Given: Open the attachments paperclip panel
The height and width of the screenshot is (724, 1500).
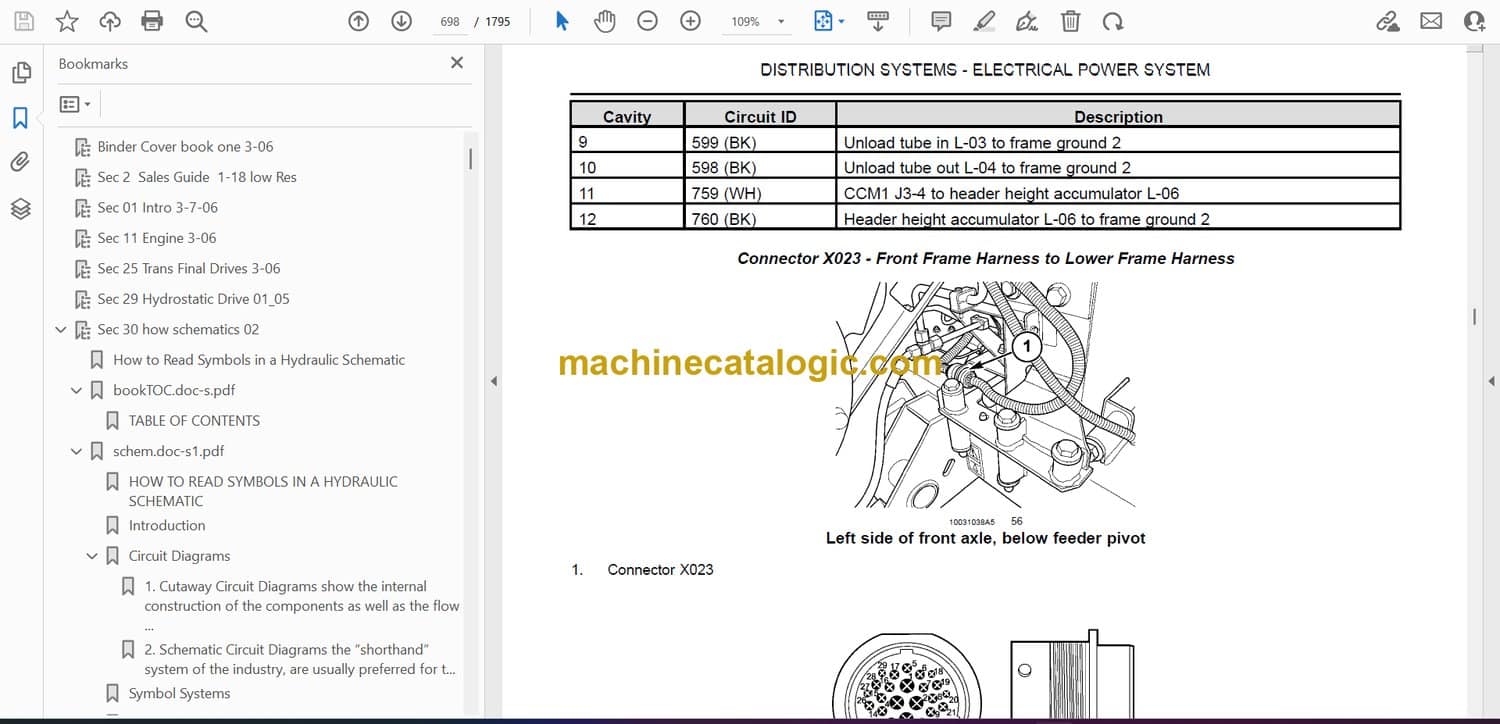Looking at the screenshot, I should click(x=20, y=162).
